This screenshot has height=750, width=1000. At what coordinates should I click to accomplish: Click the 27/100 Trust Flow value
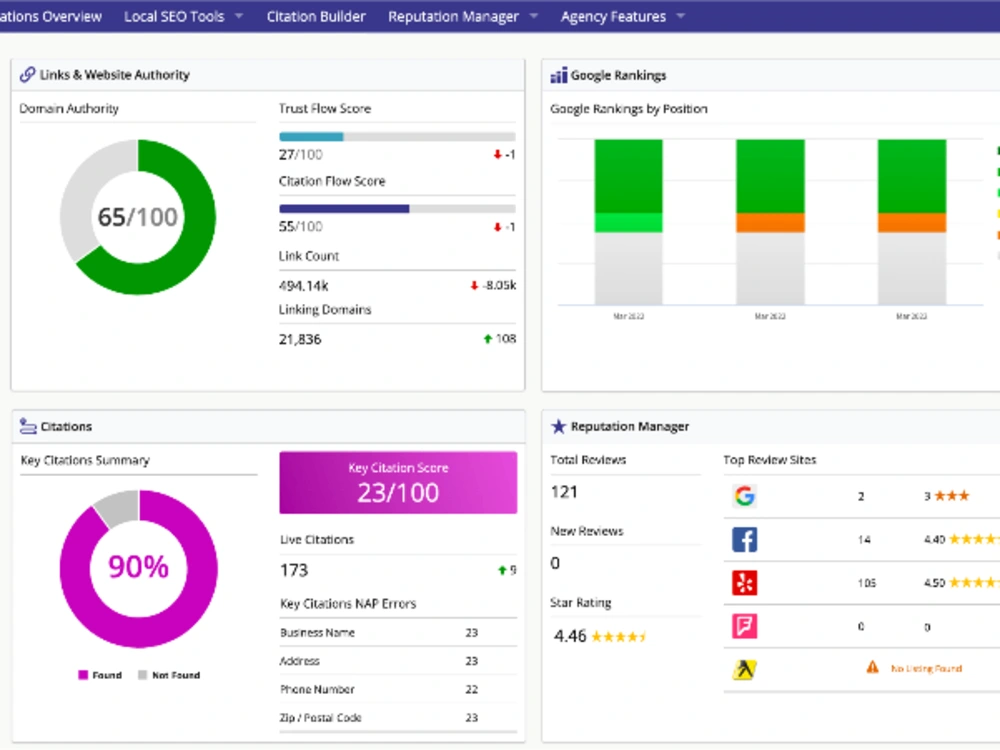coord(300,154)
